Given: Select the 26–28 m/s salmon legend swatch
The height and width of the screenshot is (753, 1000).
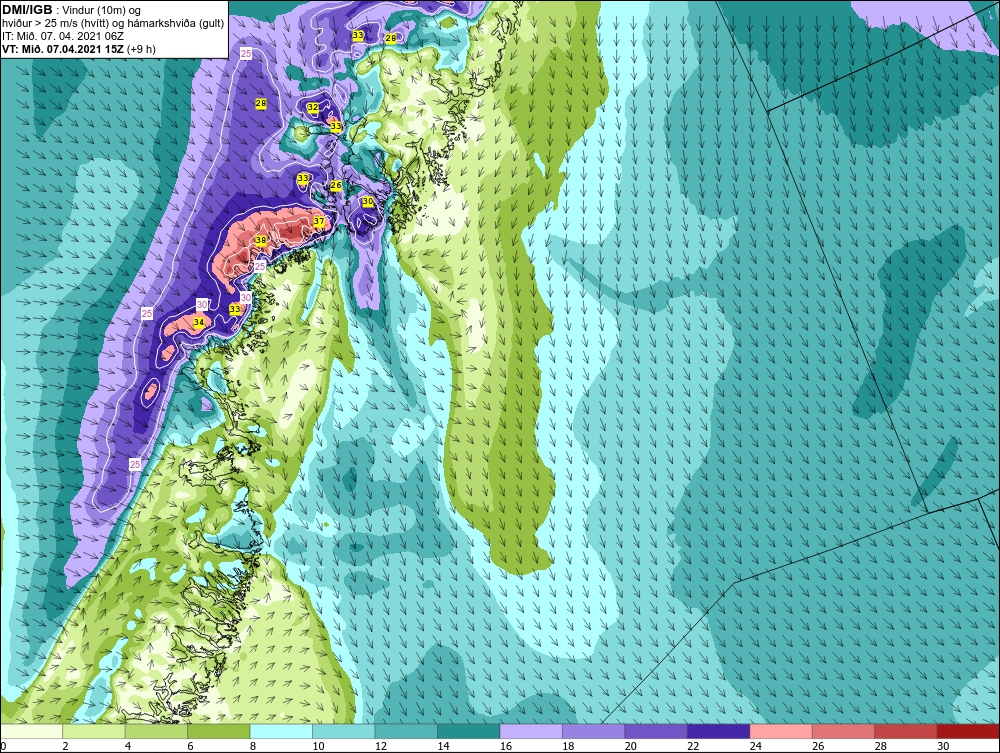Looking at the screenshot, I should (x=844, y=731).
